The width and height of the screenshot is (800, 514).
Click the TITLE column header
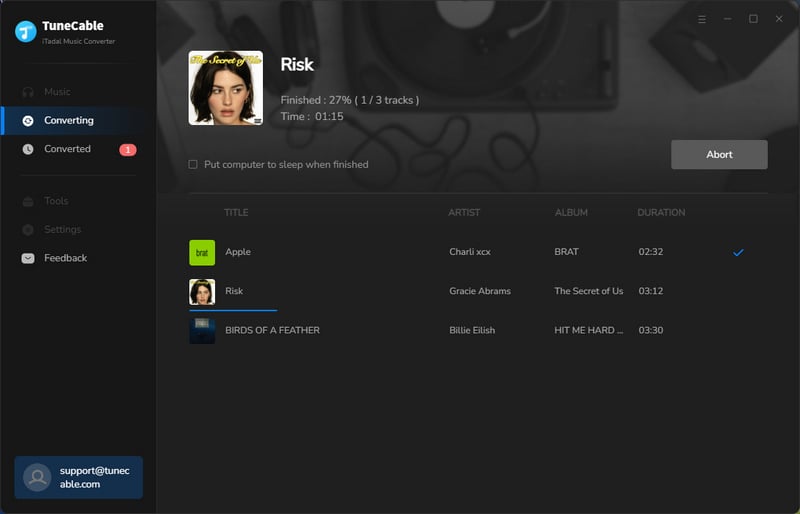[x=236, y=212]
